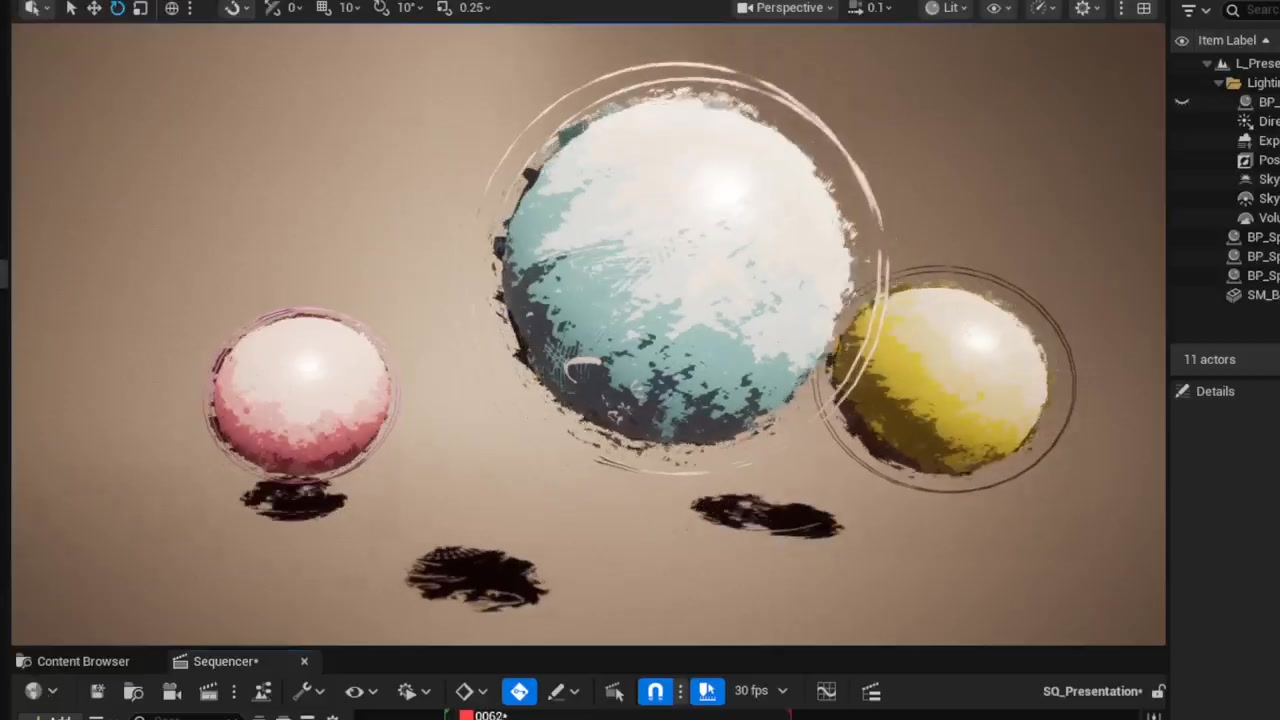Open viewport Show flags eye menu
Screen dimensions: 1280x720
(998, 8)
